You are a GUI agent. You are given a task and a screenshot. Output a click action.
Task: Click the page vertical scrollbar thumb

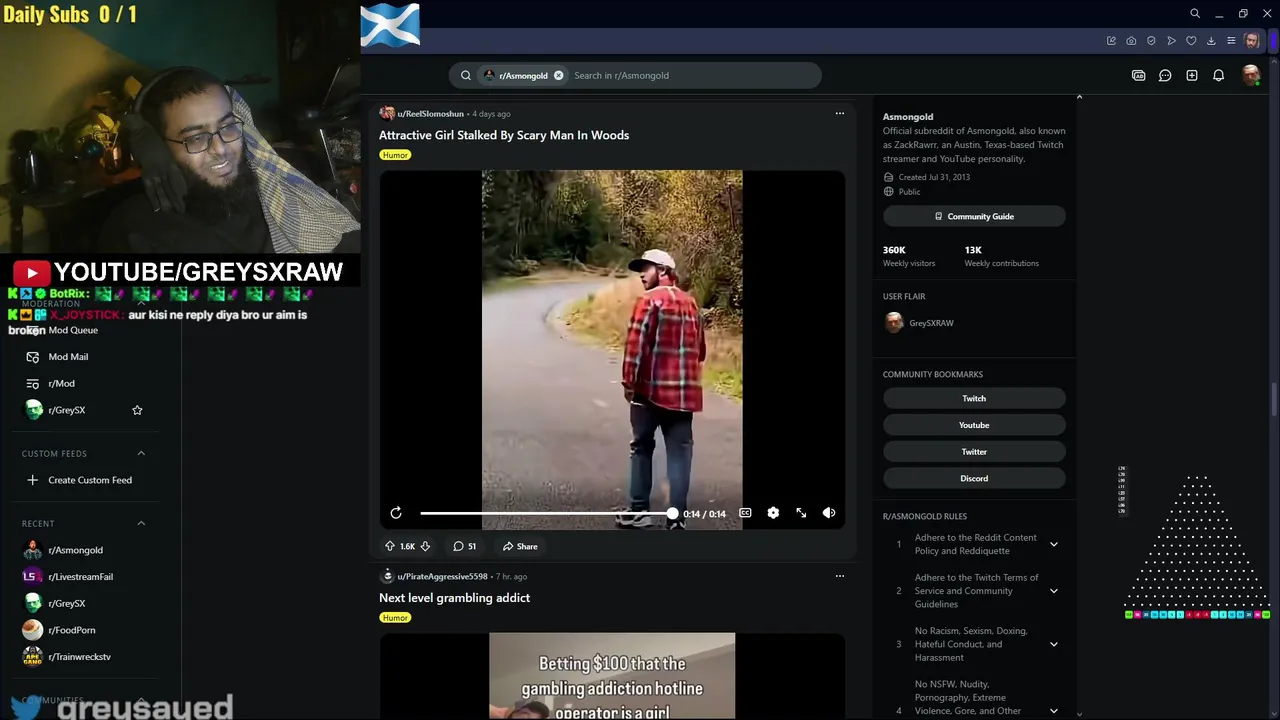[x=1273, y=401]
